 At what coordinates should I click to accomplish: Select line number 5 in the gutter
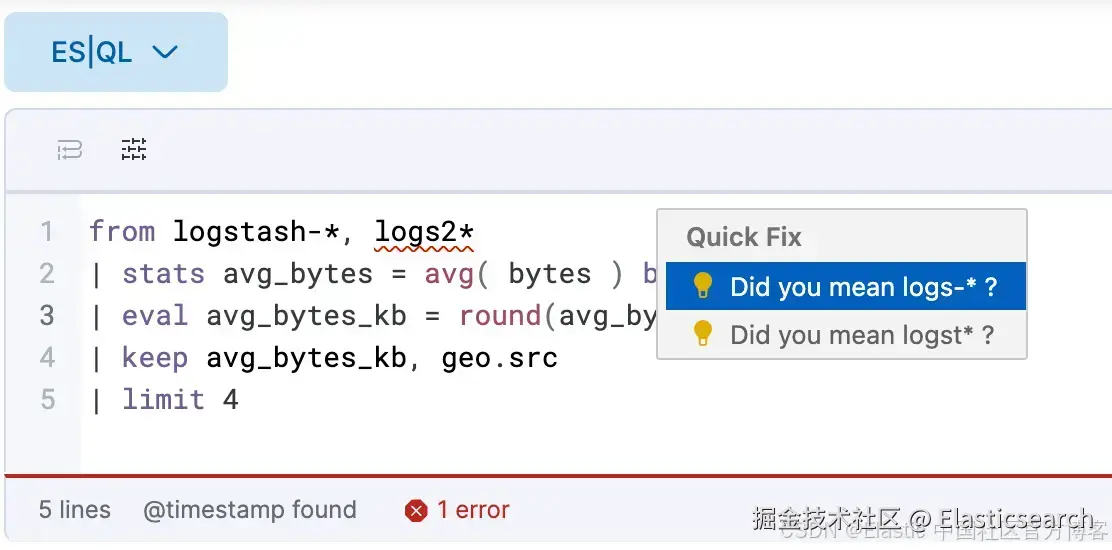[47, 399]
